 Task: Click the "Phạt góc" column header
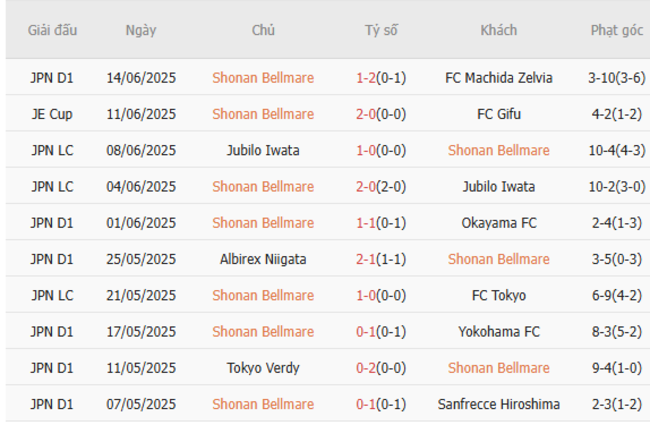(617, 30)
